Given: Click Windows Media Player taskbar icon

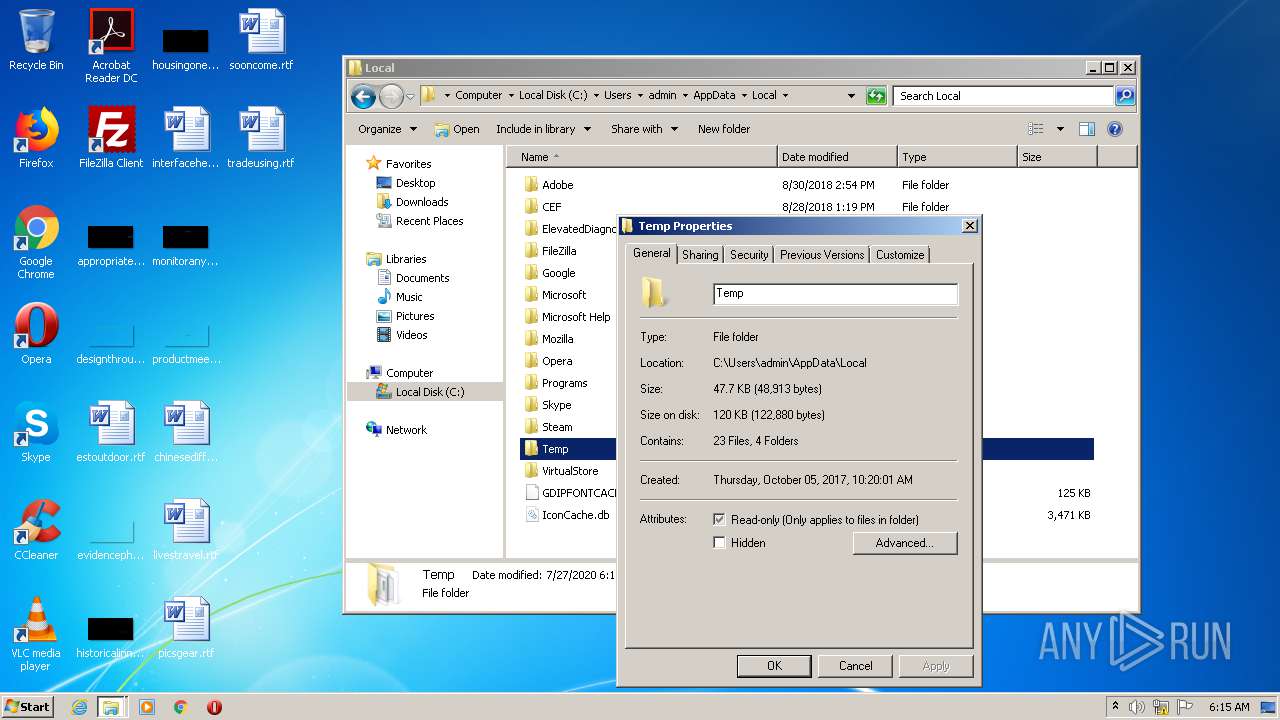Looking at the screenshot, I should 147,707.
